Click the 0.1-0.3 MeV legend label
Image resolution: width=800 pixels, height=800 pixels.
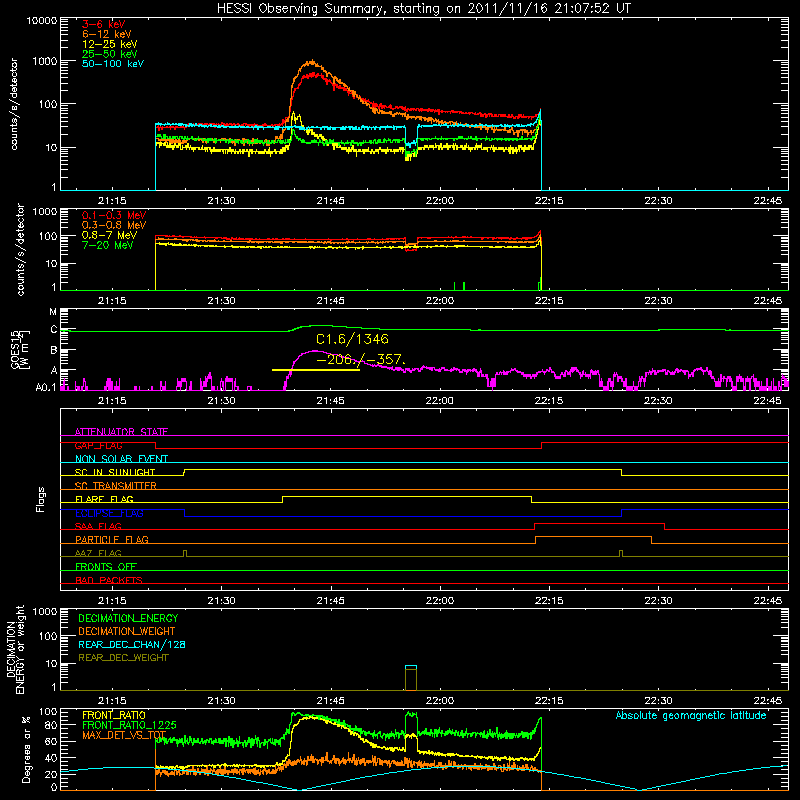click(x=114, y=215)
